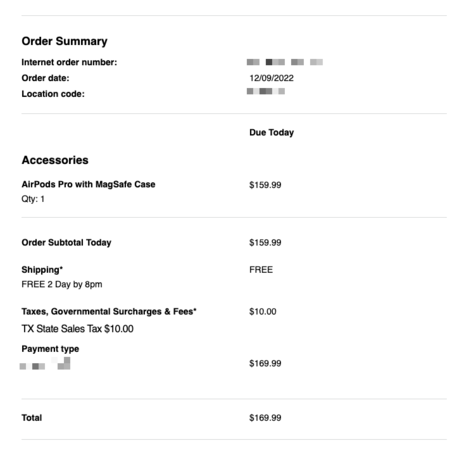Click TX State Sales Tax line
This screenshot has height=450, width=450.
pyautogui.click(x=77, y=329)
